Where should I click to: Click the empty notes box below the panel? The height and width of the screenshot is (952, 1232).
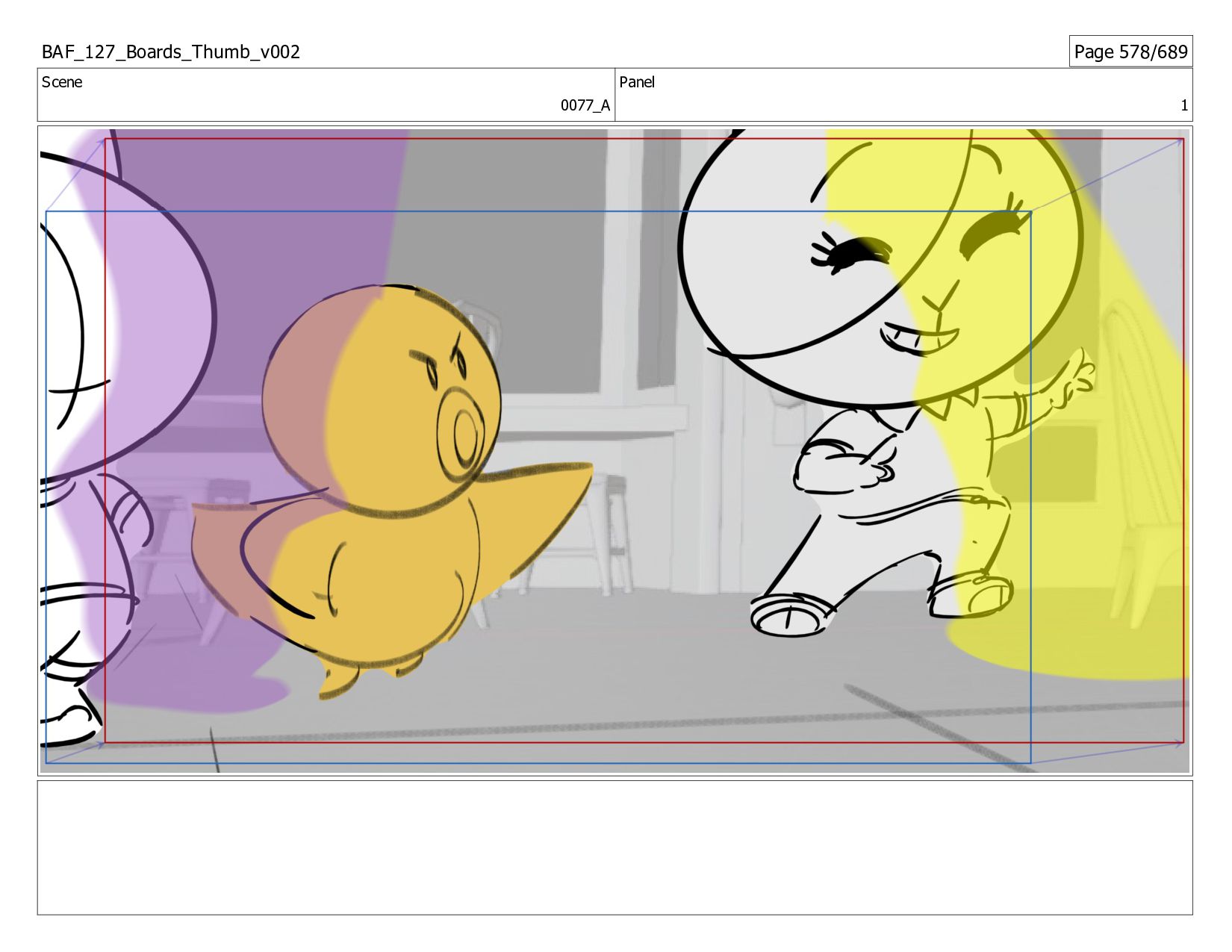point(615,847)
